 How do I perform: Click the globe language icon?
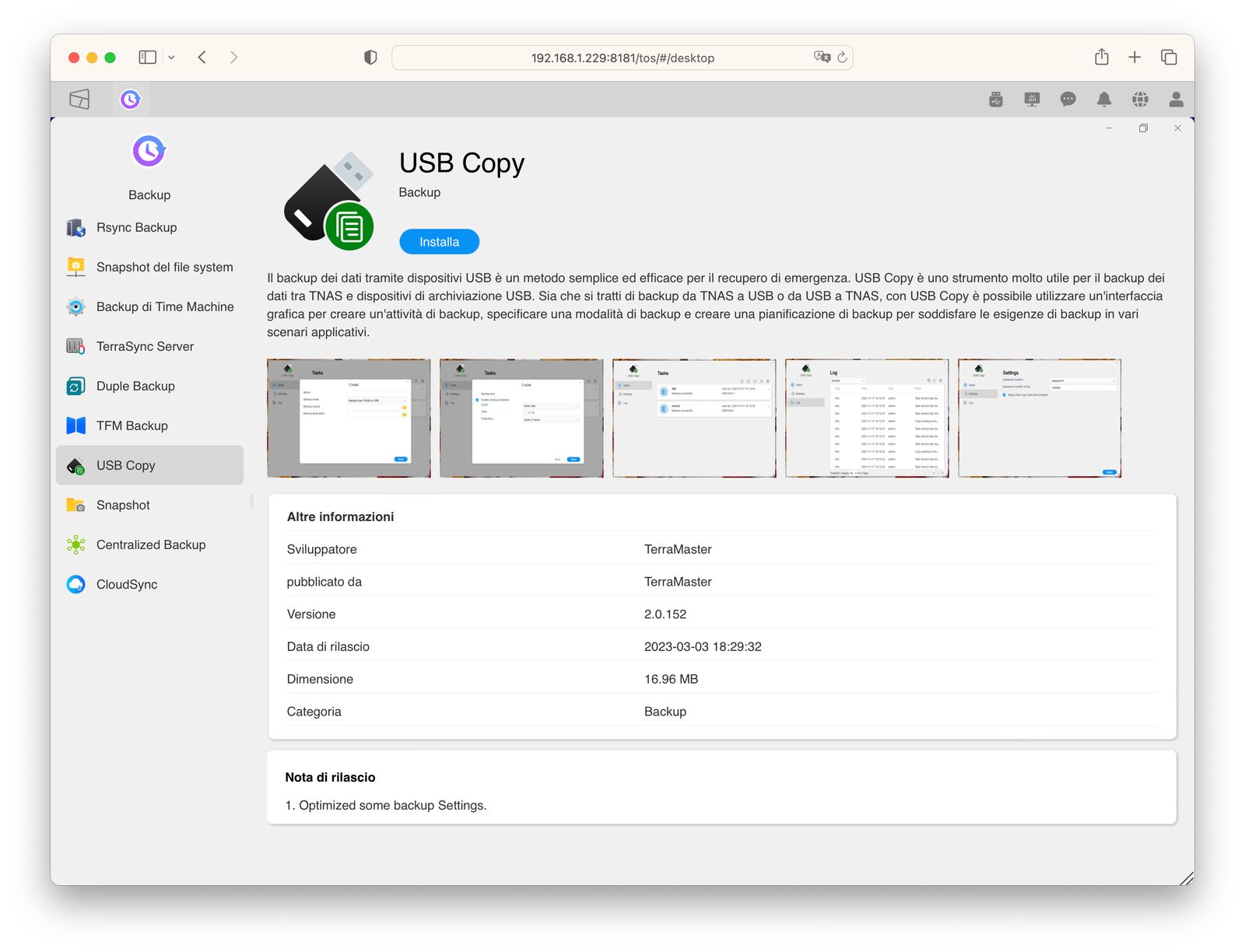(1140, 100)
